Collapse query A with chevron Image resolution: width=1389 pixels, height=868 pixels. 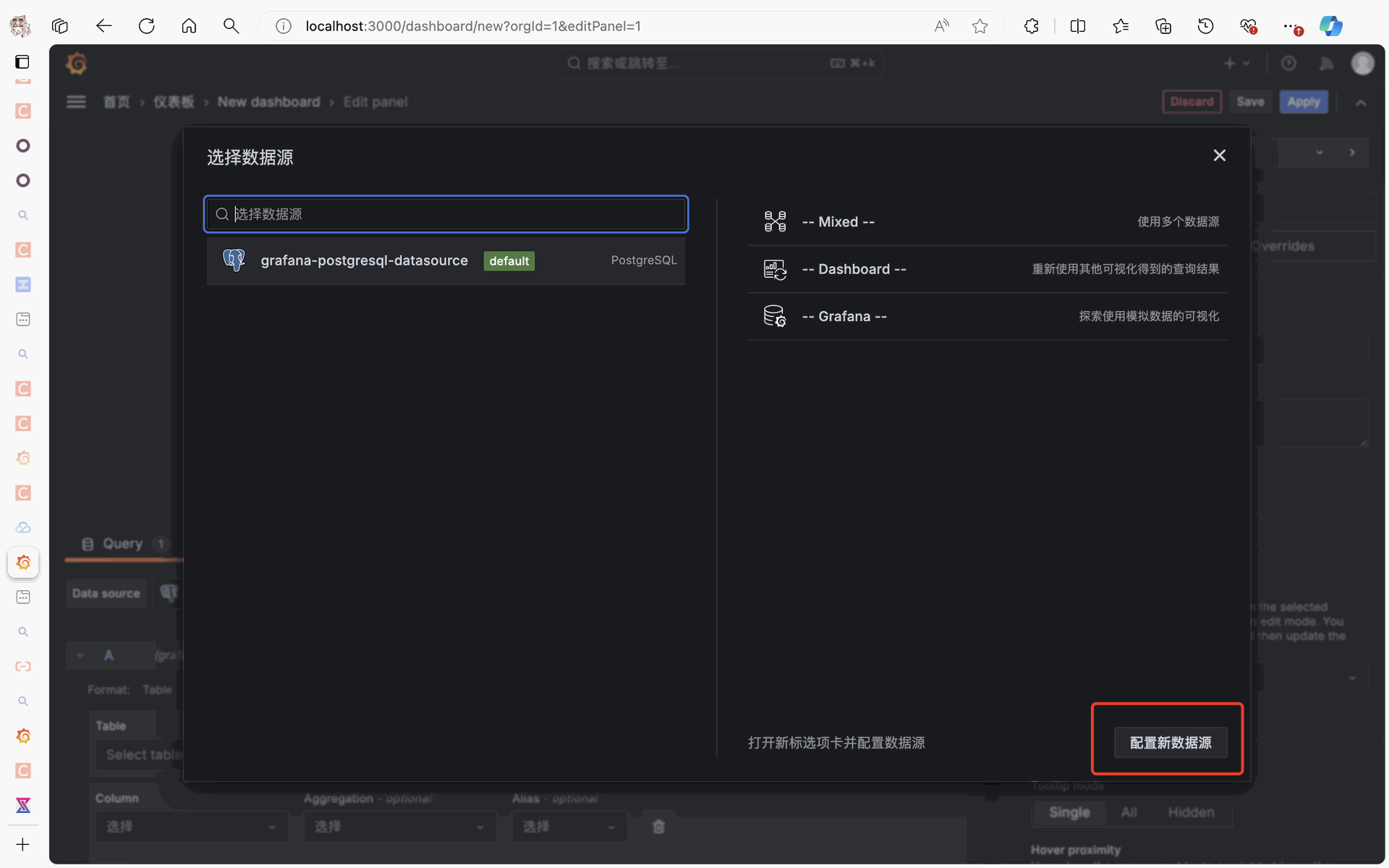80,655
